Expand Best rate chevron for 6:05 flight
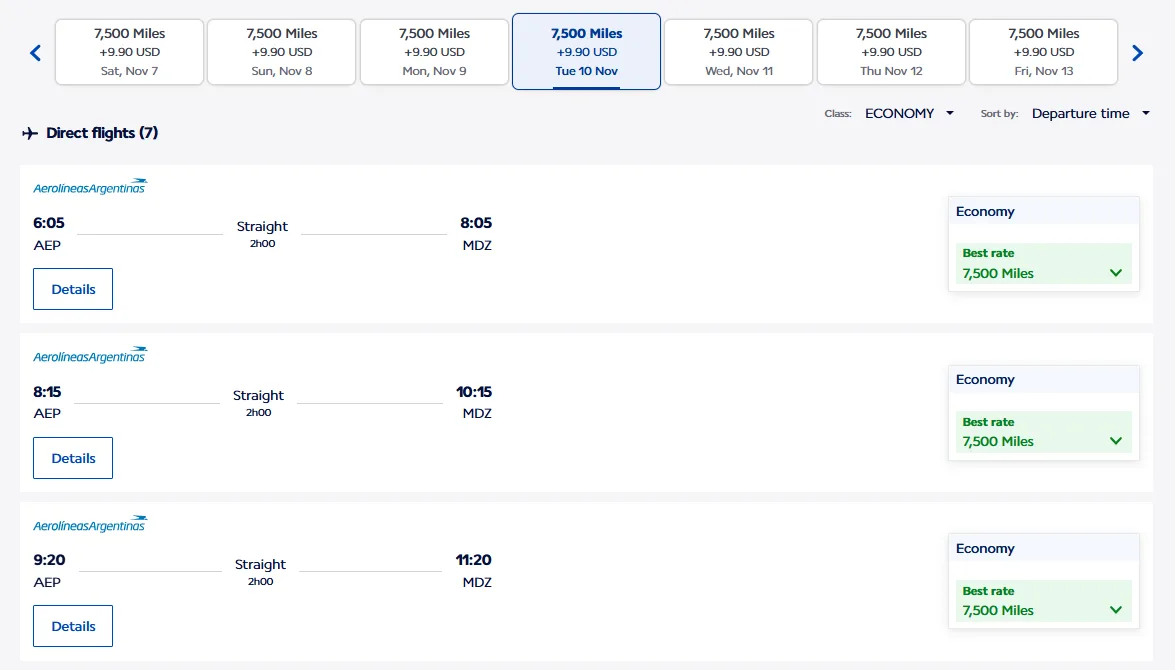Viewport: 1175px width, 670px height. (x=1116, y=273)
